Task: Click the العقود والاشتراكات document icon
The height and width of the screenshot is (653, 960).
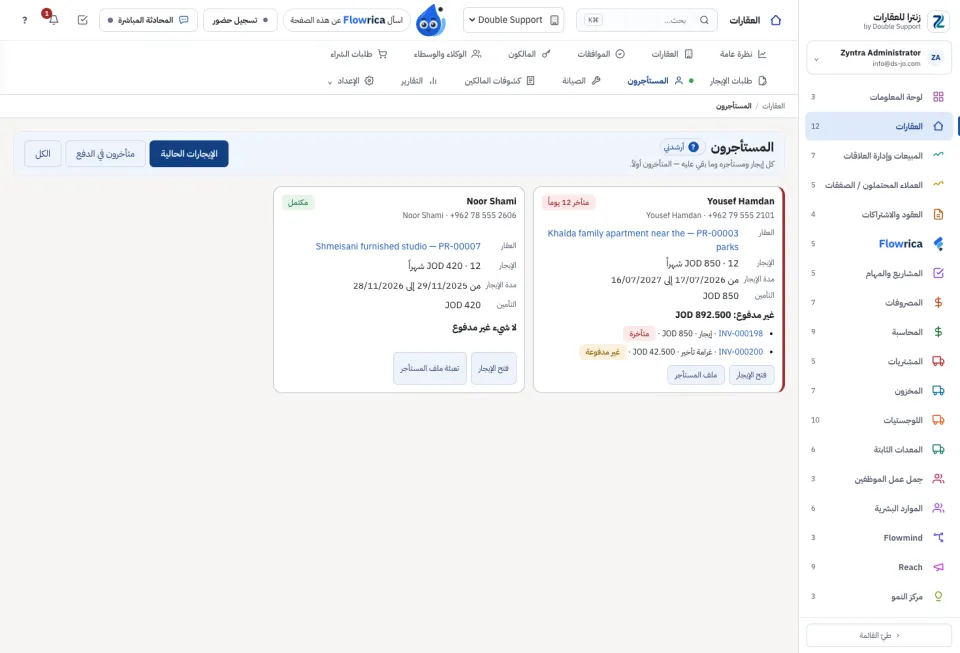Action: point(938,214)
